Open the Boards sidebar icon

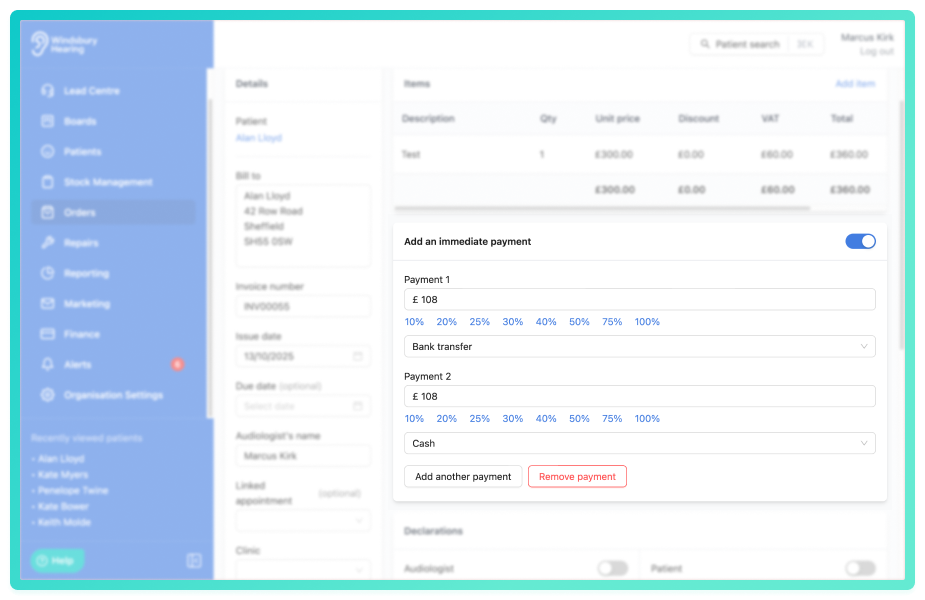click(48, 122)
